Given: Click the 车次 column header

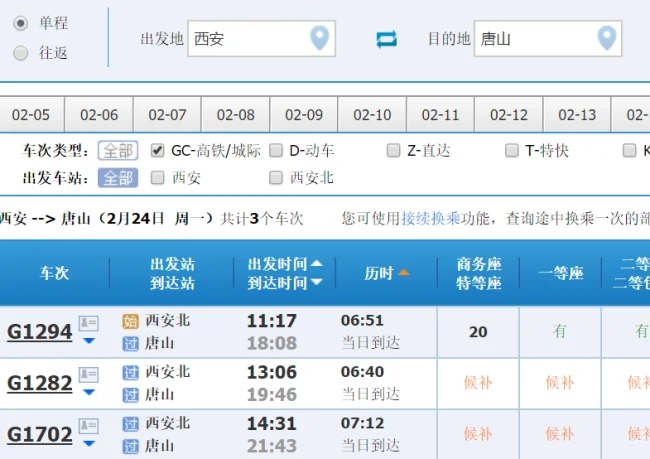Looking at the screenshot, I should pyautogui.click(x=54, y=273).
